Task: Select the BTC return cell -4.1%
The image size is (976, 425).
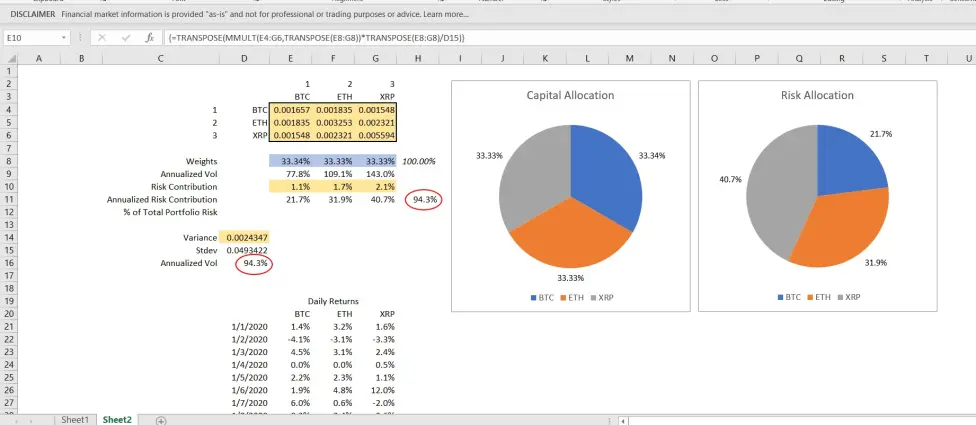Action: click(290, 339)
